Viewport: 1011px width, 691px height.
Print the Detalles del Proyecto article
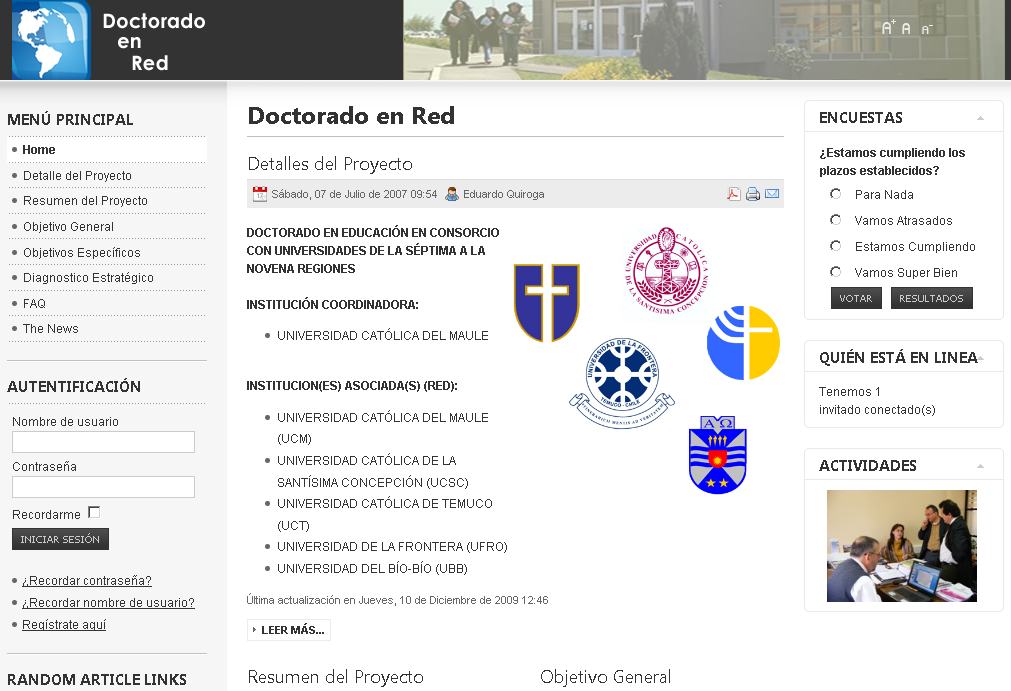coord(752,194)
